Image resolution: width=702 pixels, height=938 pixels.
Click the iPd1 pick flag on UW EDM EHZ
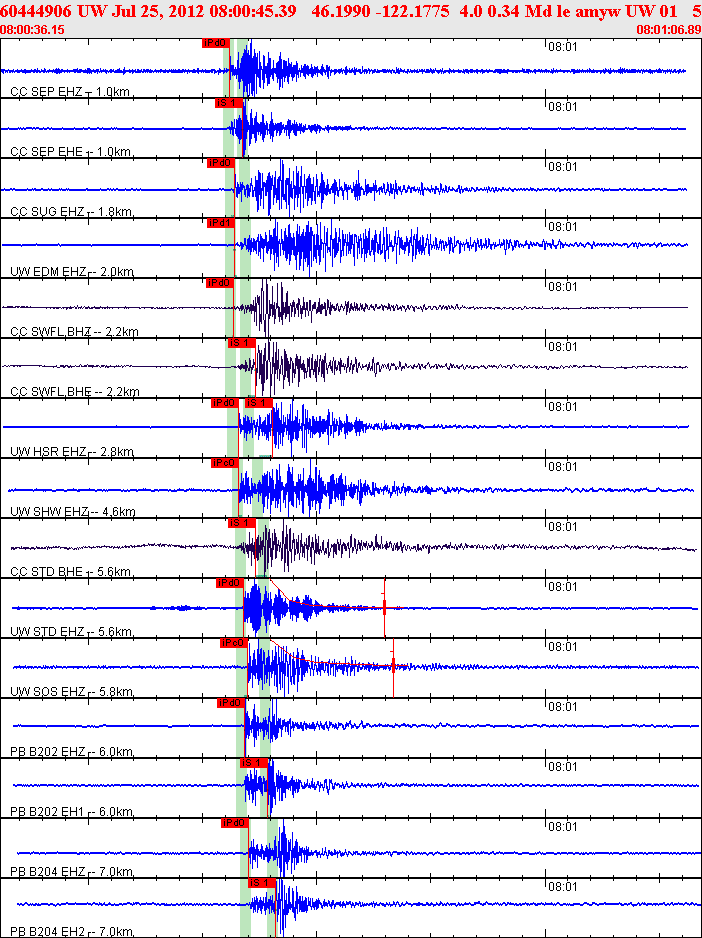221,223
